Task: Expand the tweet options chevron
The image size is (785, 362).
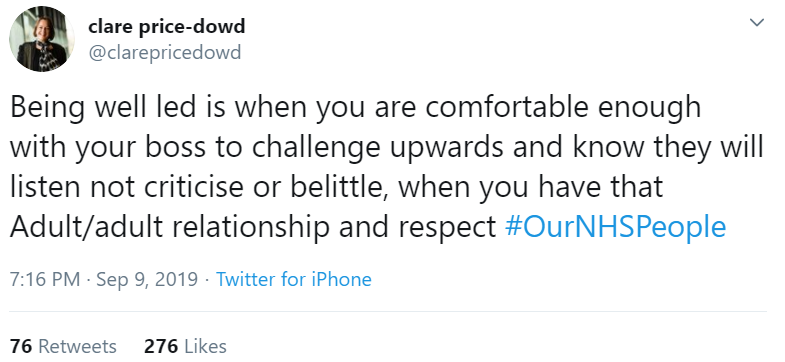Action: point(756,23)
